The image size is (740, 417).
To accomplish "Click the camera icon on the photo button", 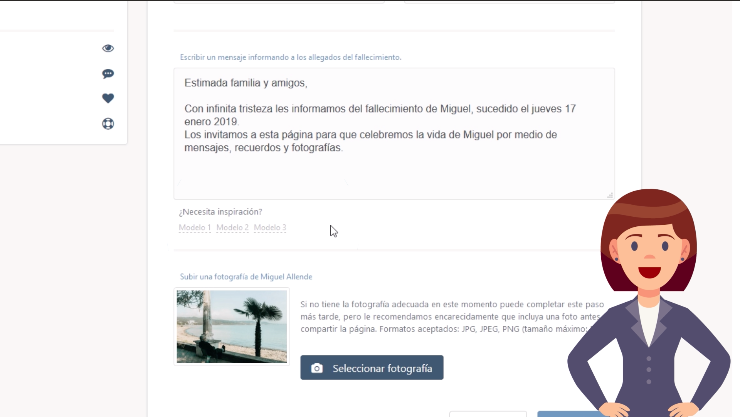I will tap(317, 368).
